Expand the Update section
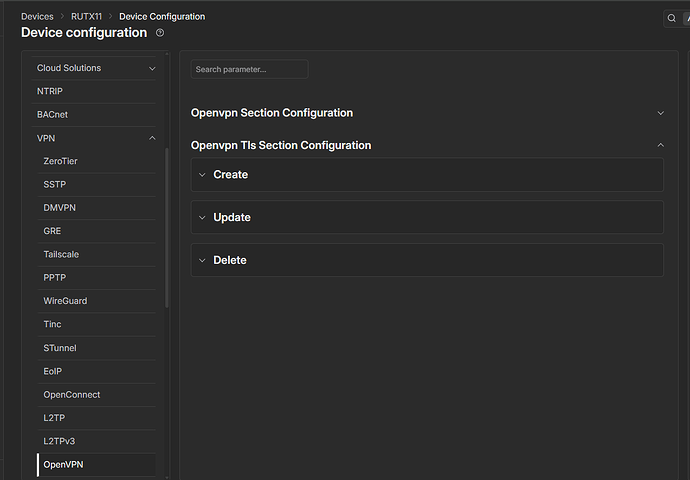 pos(231,218)
